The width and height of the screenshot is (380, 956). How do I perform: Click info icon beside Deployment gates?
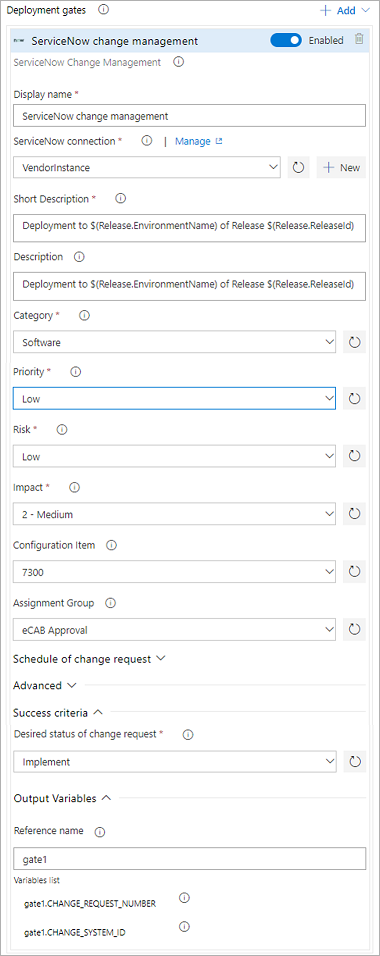(103, 10)
